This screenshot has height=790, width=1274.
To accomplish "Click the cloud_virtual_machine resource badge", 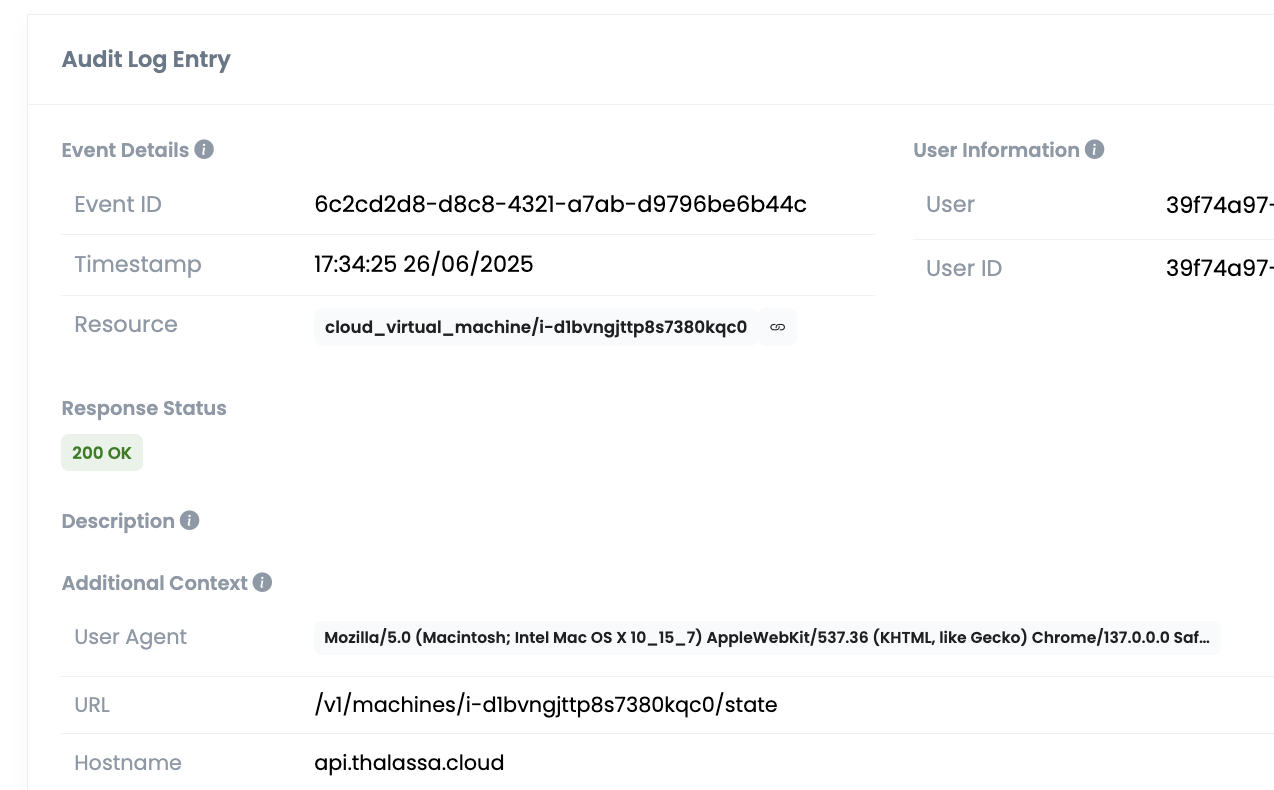I will pyautogui.click(x=535, y=326).
